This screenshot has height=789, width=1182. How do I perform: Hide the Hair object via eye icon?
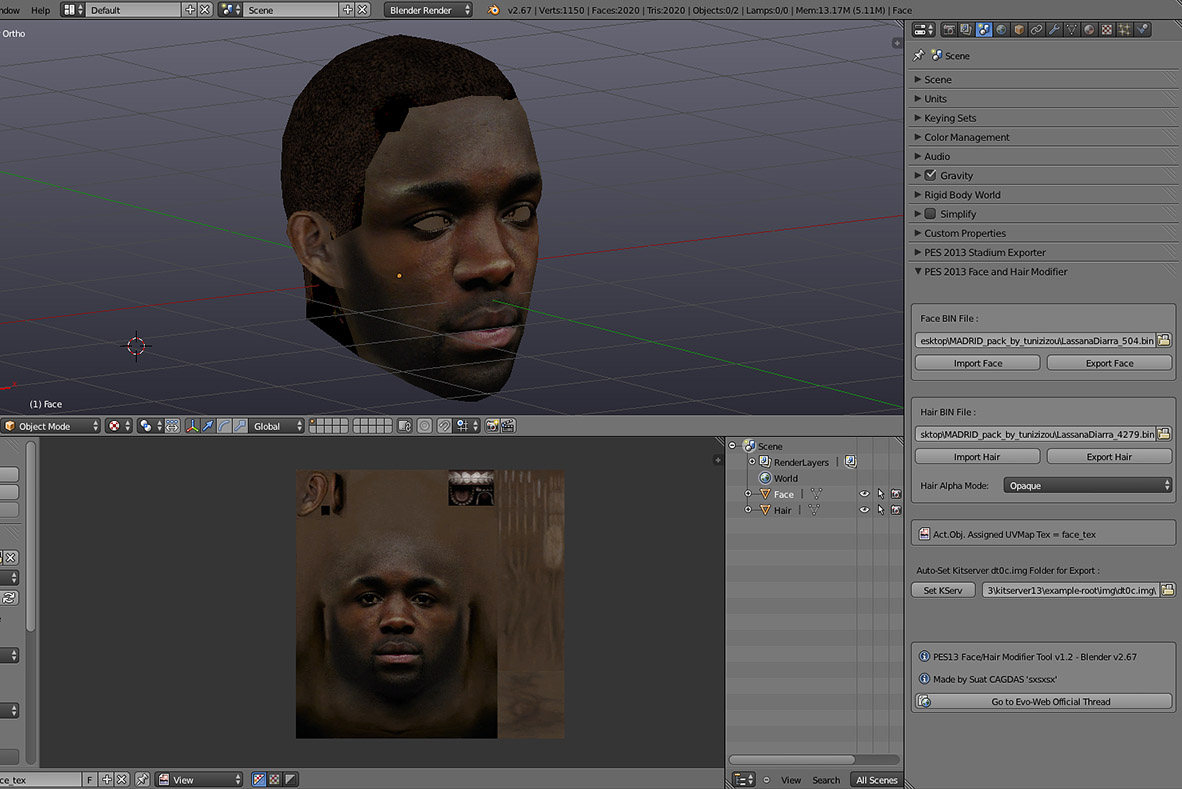click(x=864, y=510)
